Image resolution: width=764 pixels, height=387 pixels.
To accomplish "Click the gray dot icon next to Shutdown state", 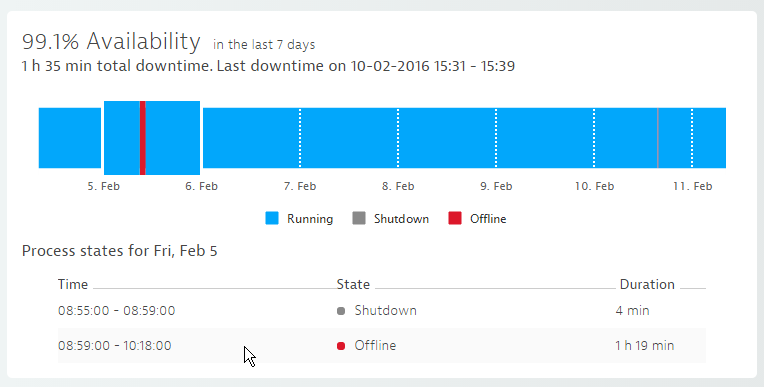I will click(341, 311).
